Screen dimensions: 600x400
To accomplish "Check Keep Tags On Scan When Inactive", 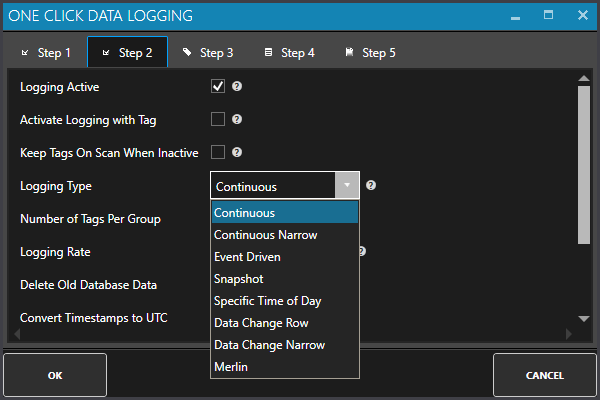I will pos(218,153).
